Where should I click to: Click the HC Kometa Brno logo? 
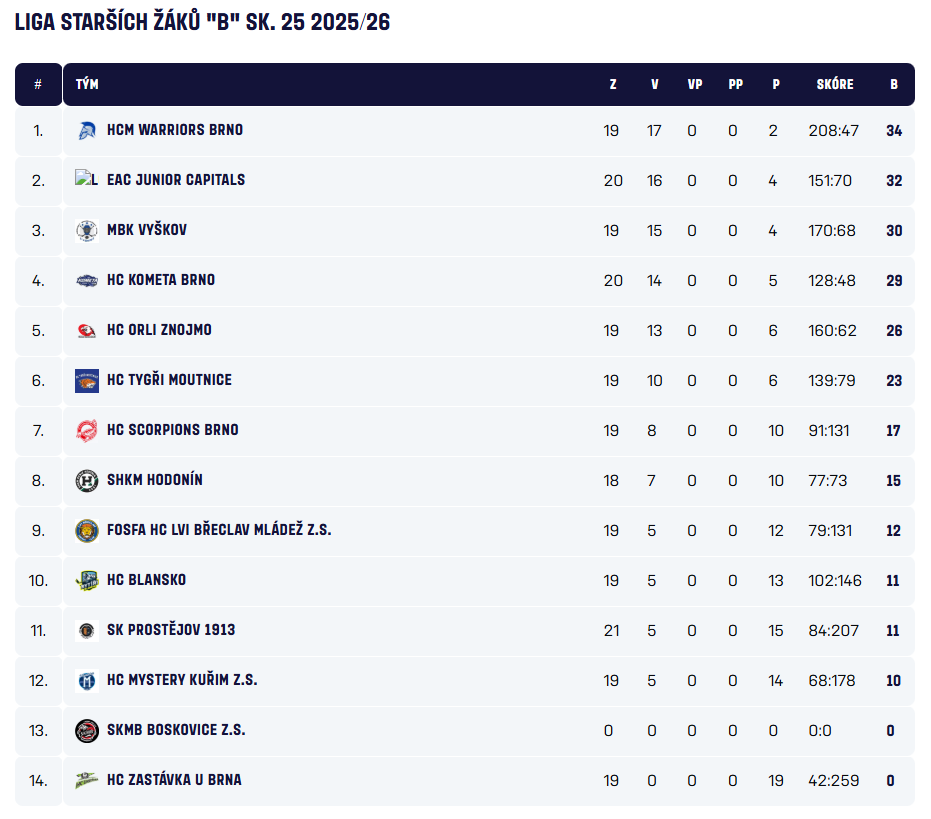[87, 280]
